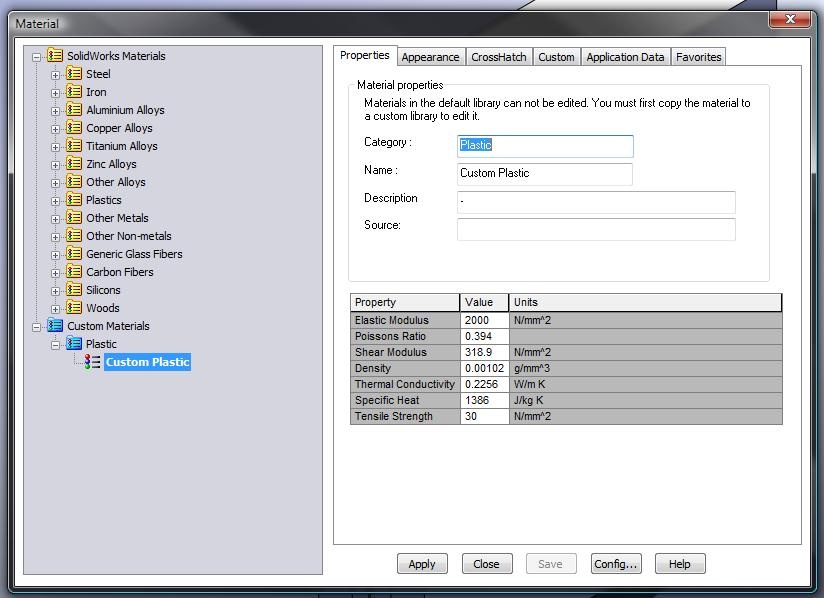Expand the Woods category

click(55, 309)
